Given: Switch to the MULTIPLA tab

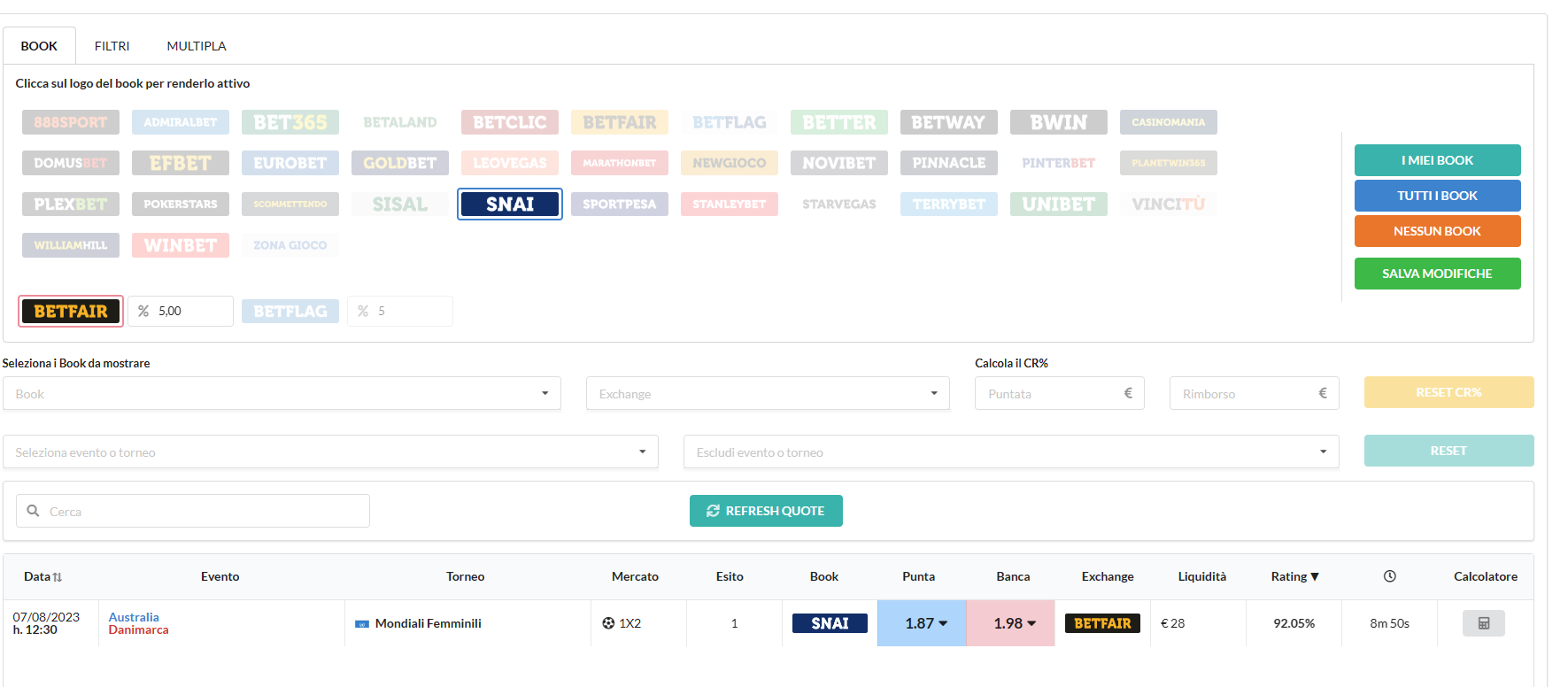Looking at the screenshot, I should 197,46.
